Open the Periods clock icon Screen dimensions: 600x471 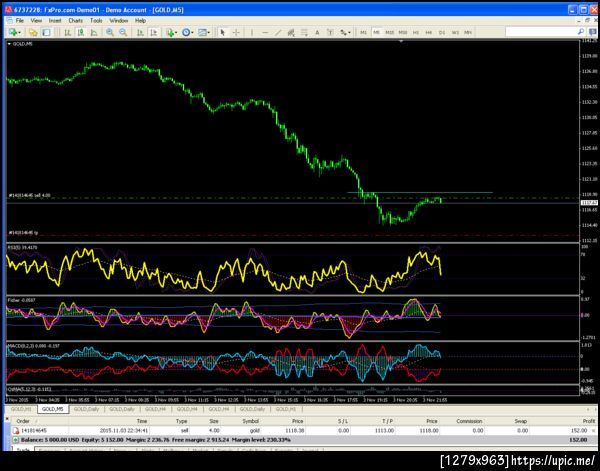pos(186,33)
